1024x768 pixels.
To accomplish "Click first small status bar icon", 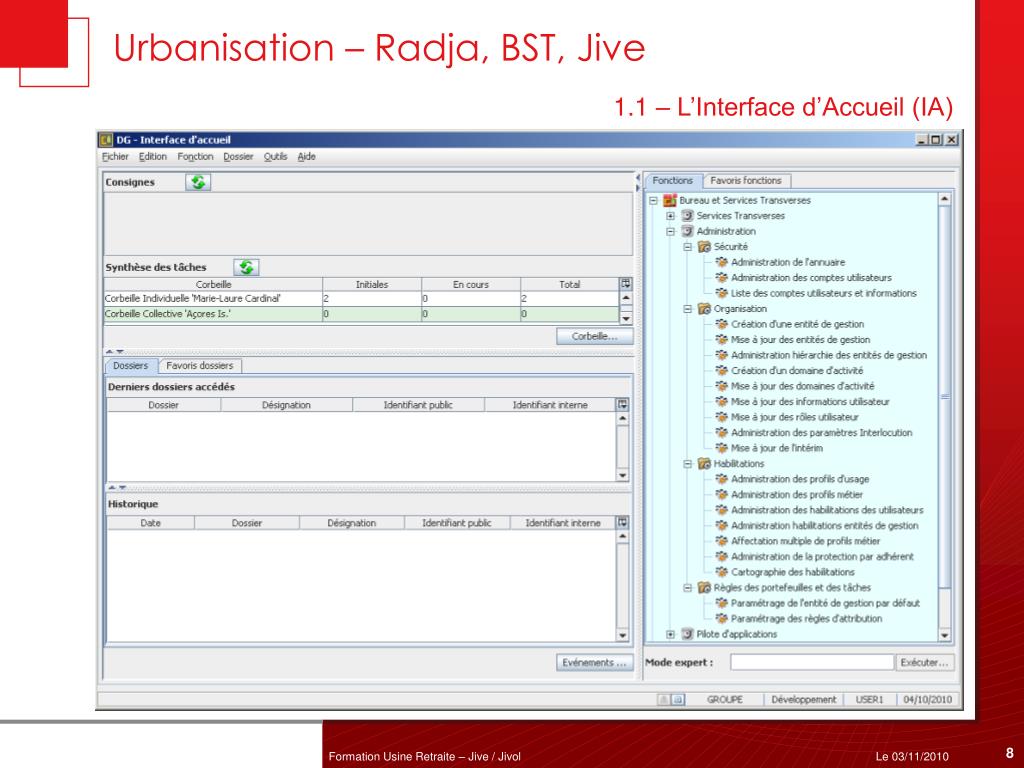I will coord(664,699).
